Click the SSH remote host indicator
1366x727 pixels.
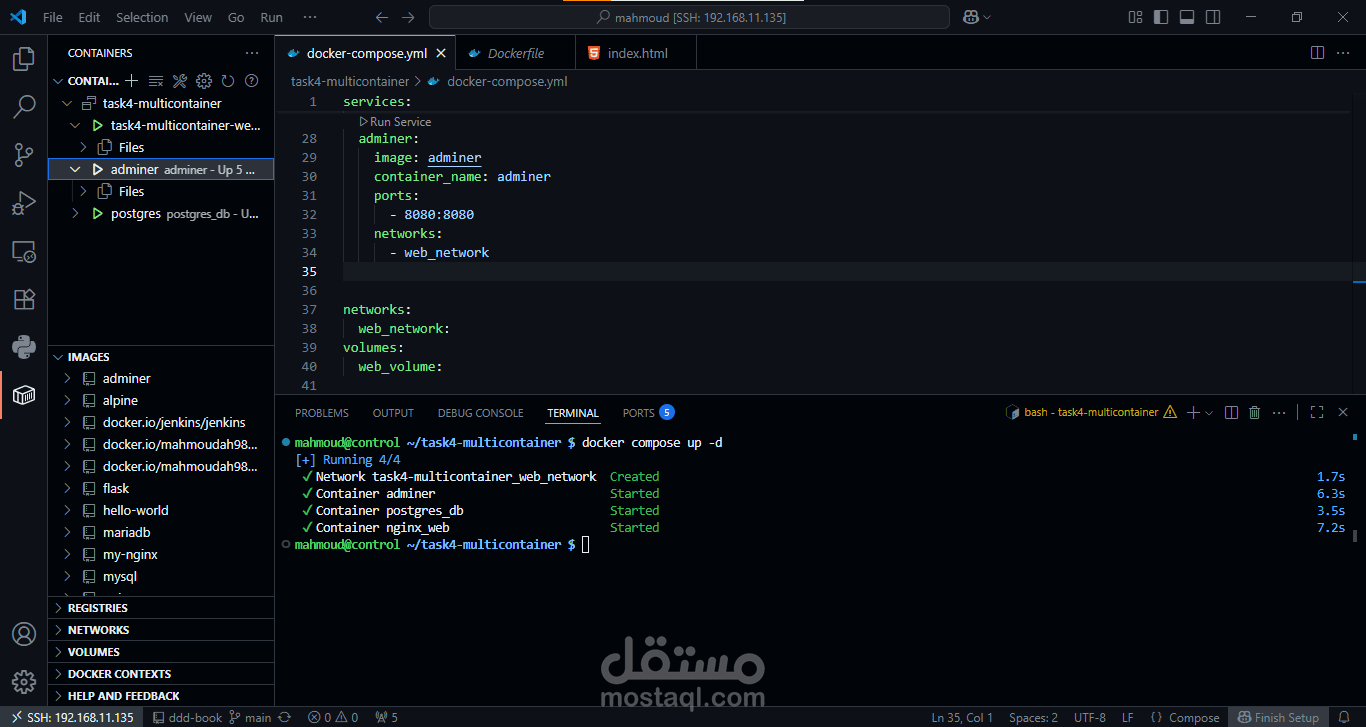click(71, 717)
